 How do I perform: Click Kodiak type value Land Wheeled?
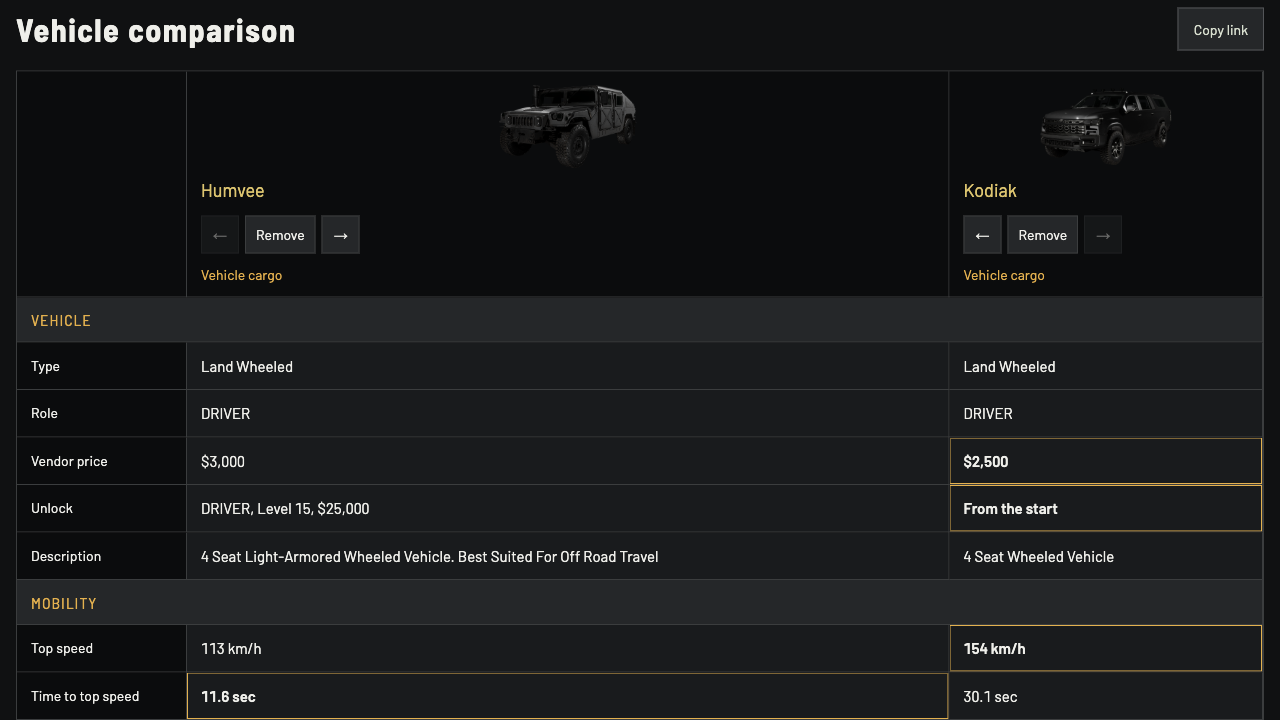tap(1009, 367)
